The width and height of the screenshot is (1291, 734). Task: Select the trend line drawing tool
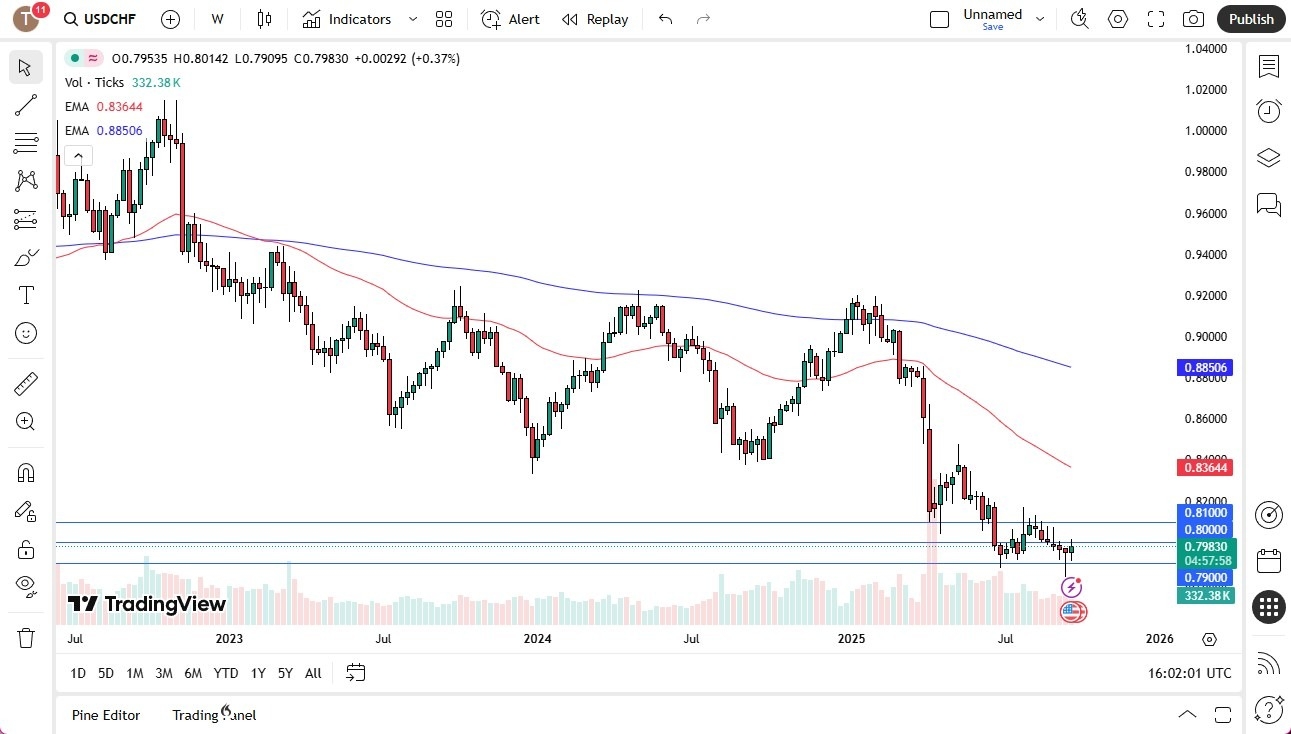26,105
